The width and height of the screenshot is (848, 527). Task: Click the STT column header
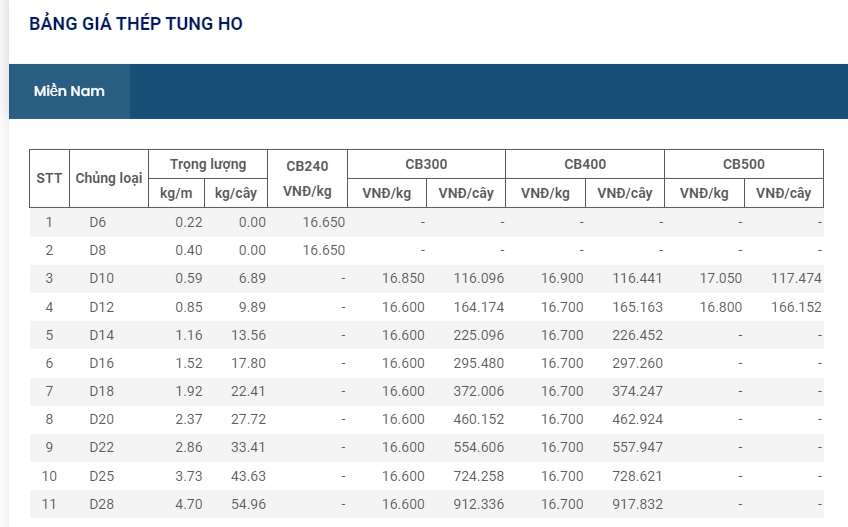(x=49, y=178)
